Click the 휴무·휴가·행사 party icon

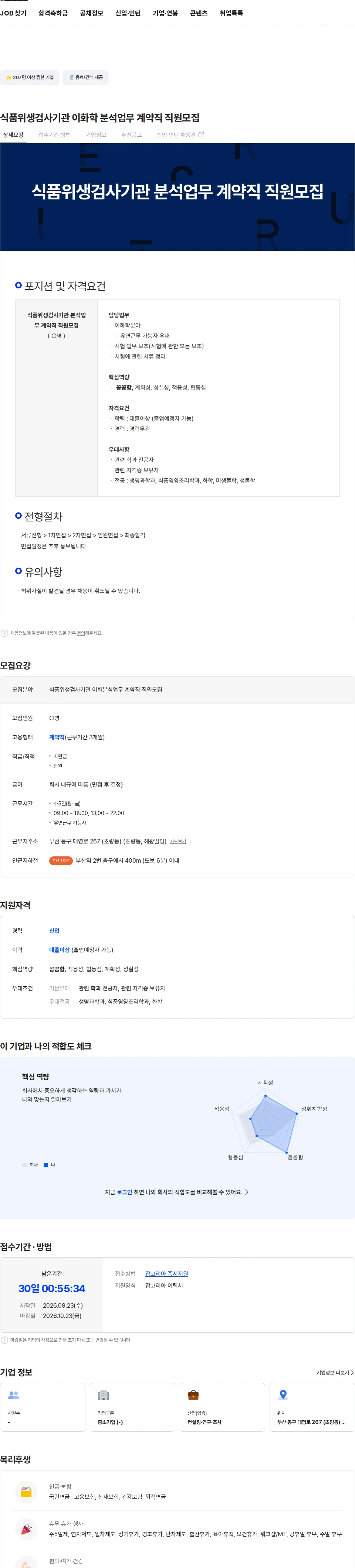click(26, 1528)
